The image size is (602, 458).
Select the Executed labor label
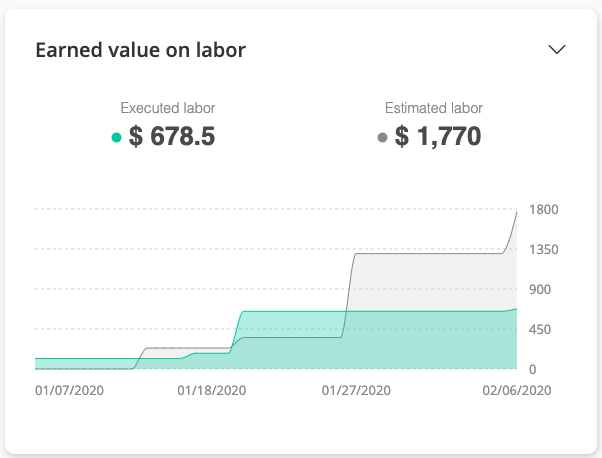[x=167, y=108]
